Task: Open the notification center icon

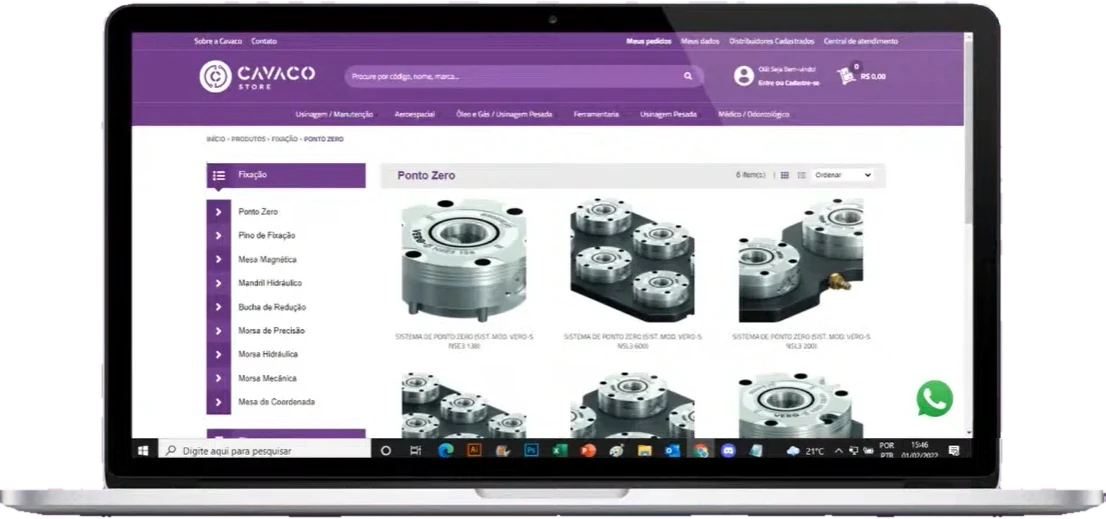Action: [x=954, y=450]
